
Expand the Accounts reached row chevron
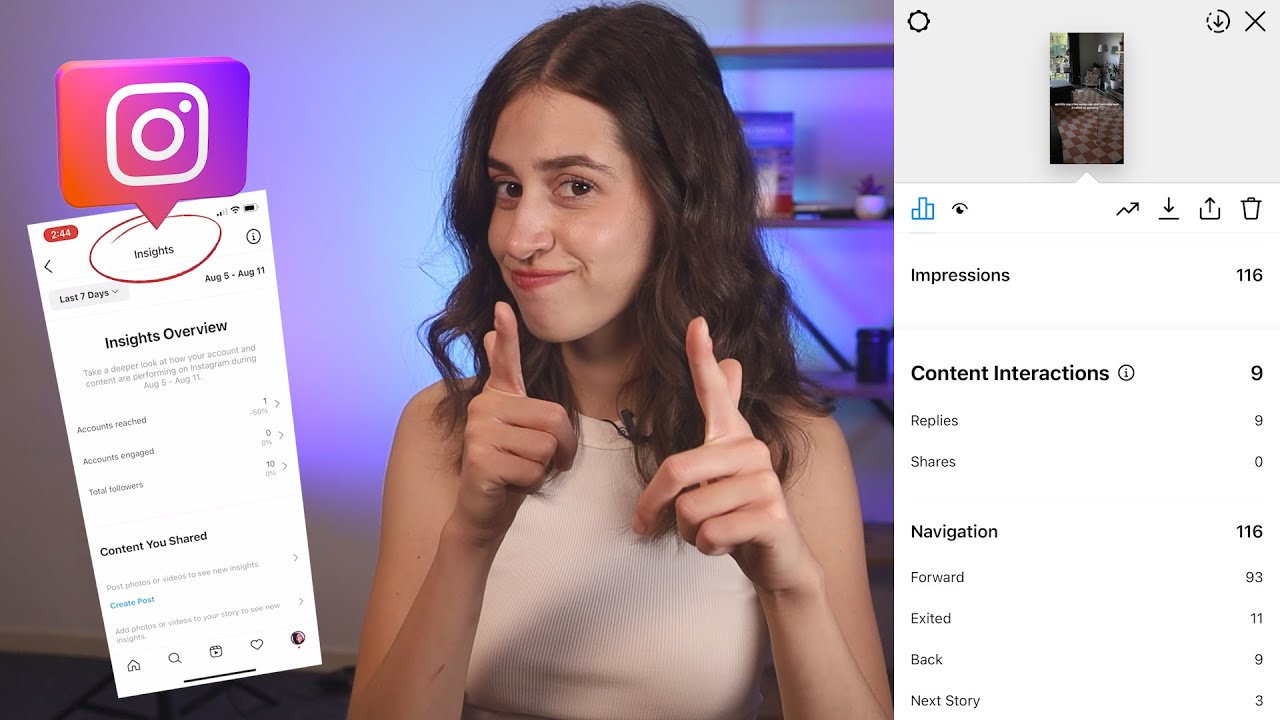click(277, 404)
